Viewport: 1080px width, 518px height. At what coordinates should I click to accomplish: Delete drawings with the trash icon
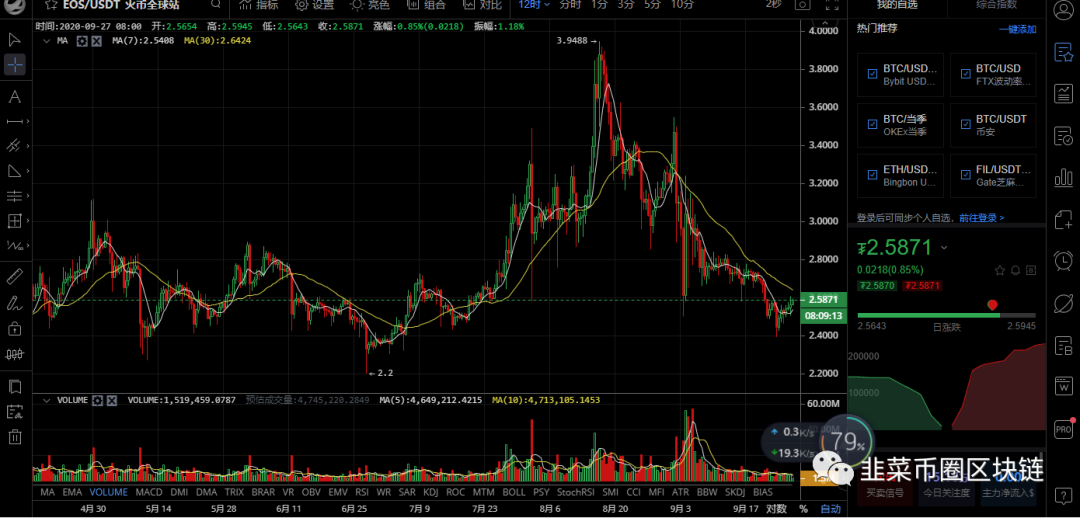tap(14, 437)
